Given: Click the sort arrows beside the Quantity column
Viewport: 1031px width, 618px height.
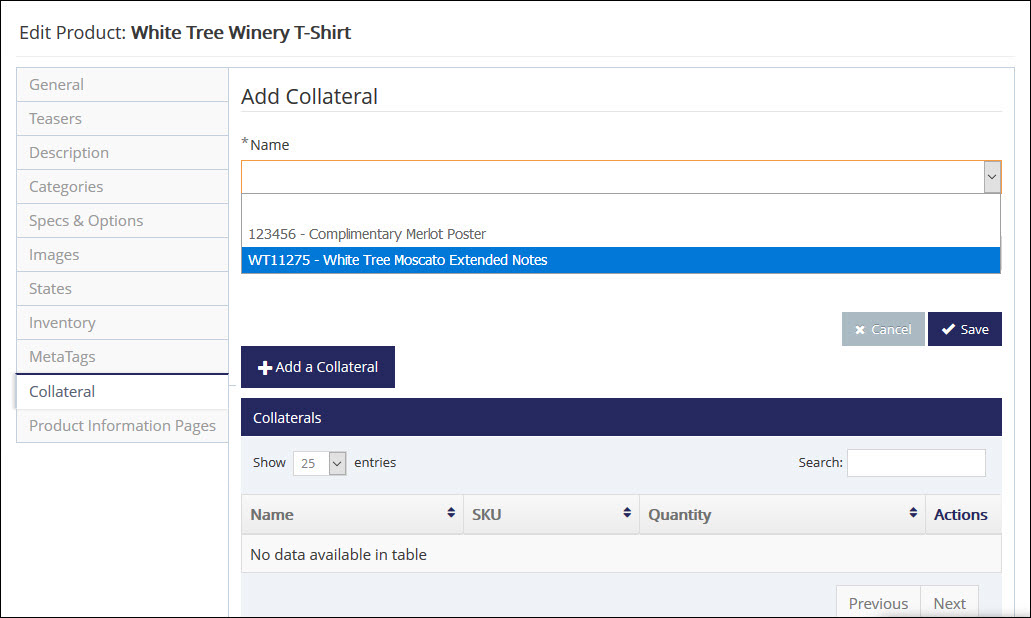Looking at the screenshot, I should [x=912, y=514].
